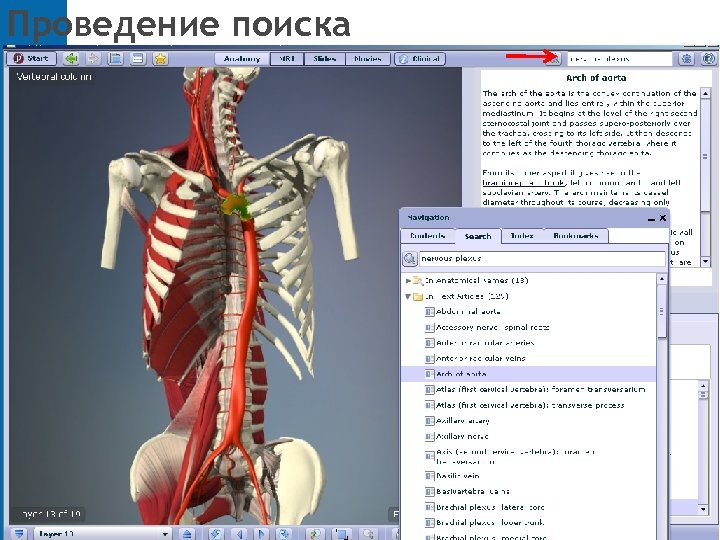Click the help icon at top right
The width and height of the screenshot is (720, 540).
click(x=709, y=59)
